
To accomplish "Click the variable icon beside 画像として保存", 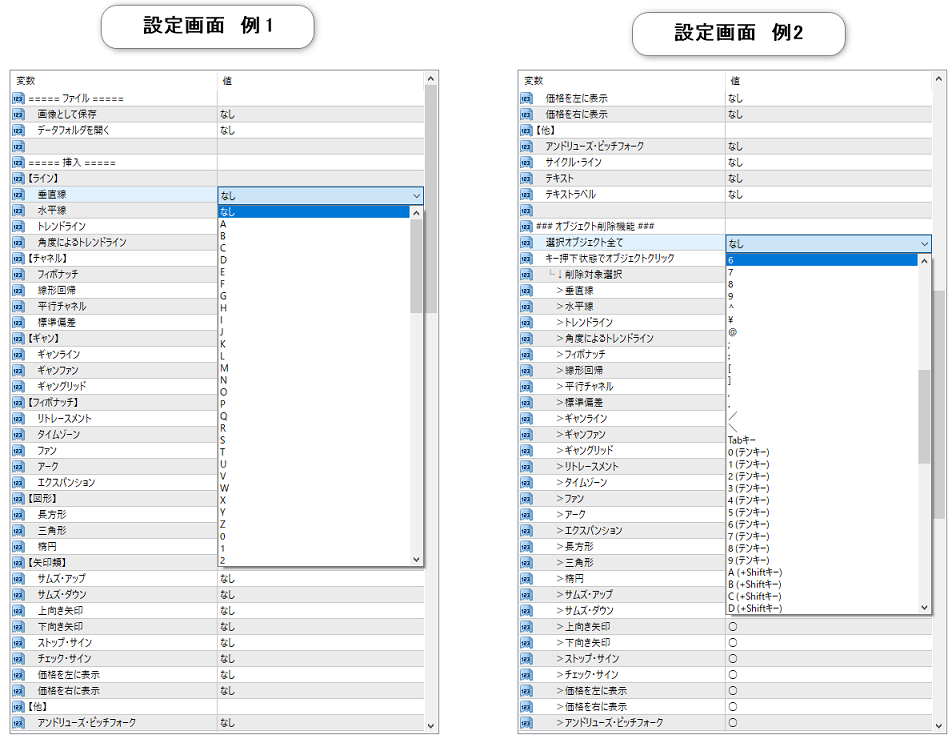I will pyautogui.click(x=18, y=114).
